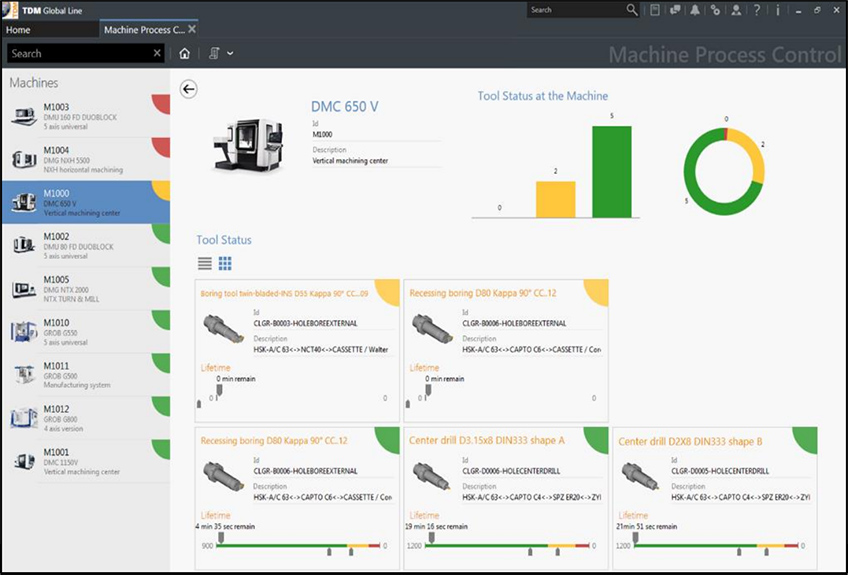This screenshot has height=575, width=848.
Task: Select machine M1000 DMC 650 V
Action: [86, 202]
